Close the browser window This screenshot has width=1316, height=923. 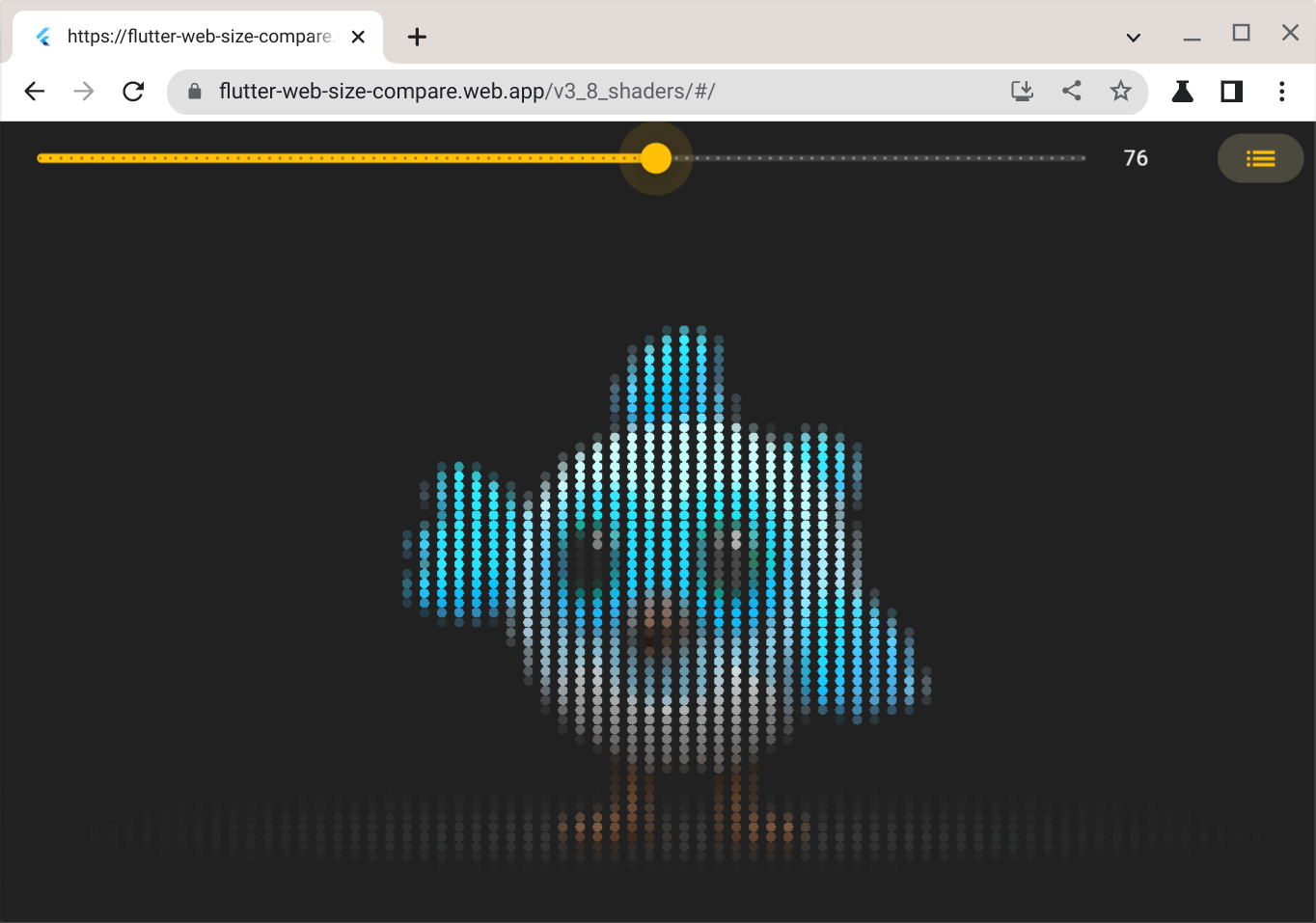tap(1290, 33)
